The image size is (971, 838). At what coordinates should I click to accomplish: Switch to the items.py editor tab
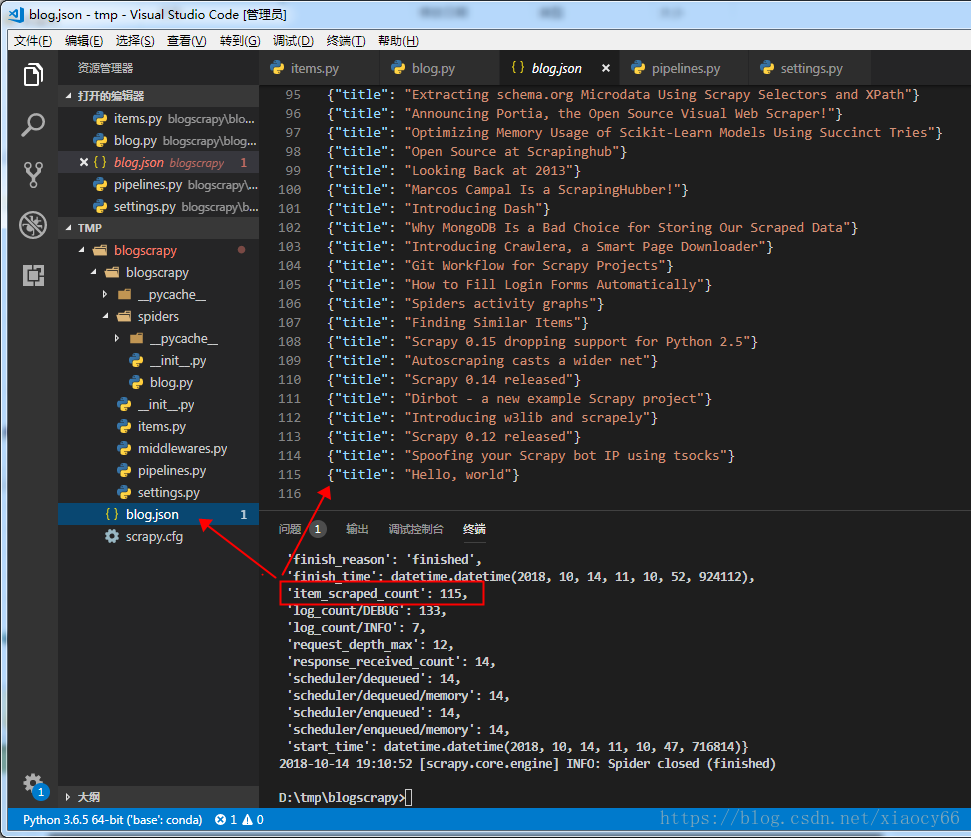pyautogui.click(x=319, y=68)
